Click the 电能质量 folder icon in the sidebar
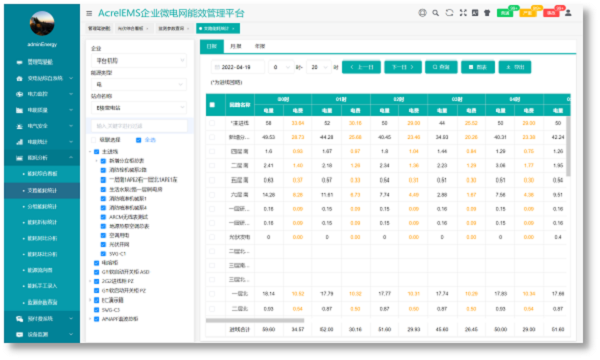Screen dimensions: 600x360 pos(20,110)
